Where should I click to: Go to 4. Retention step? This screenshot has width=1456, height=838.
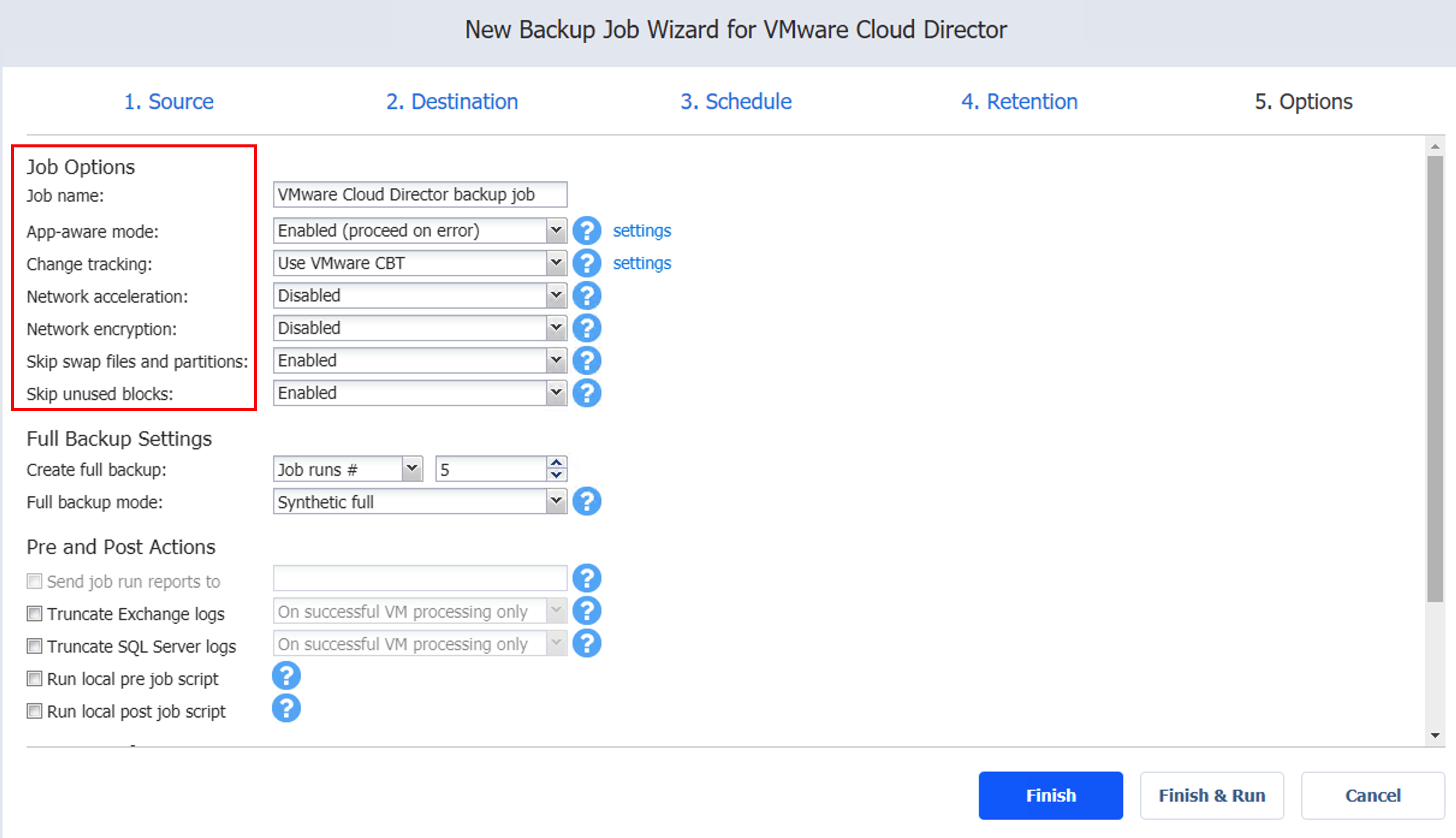click(1019, 102)
